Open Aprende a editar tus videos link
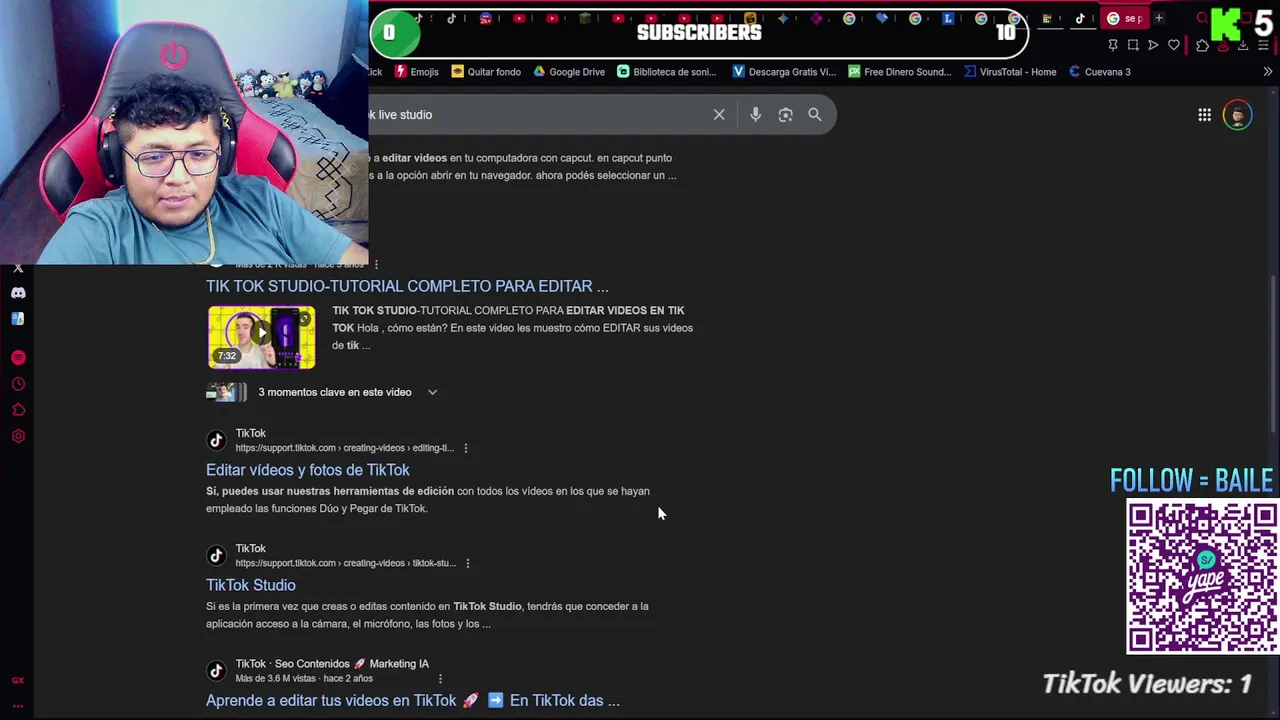Screen dimensions: 1280x720 413,701
